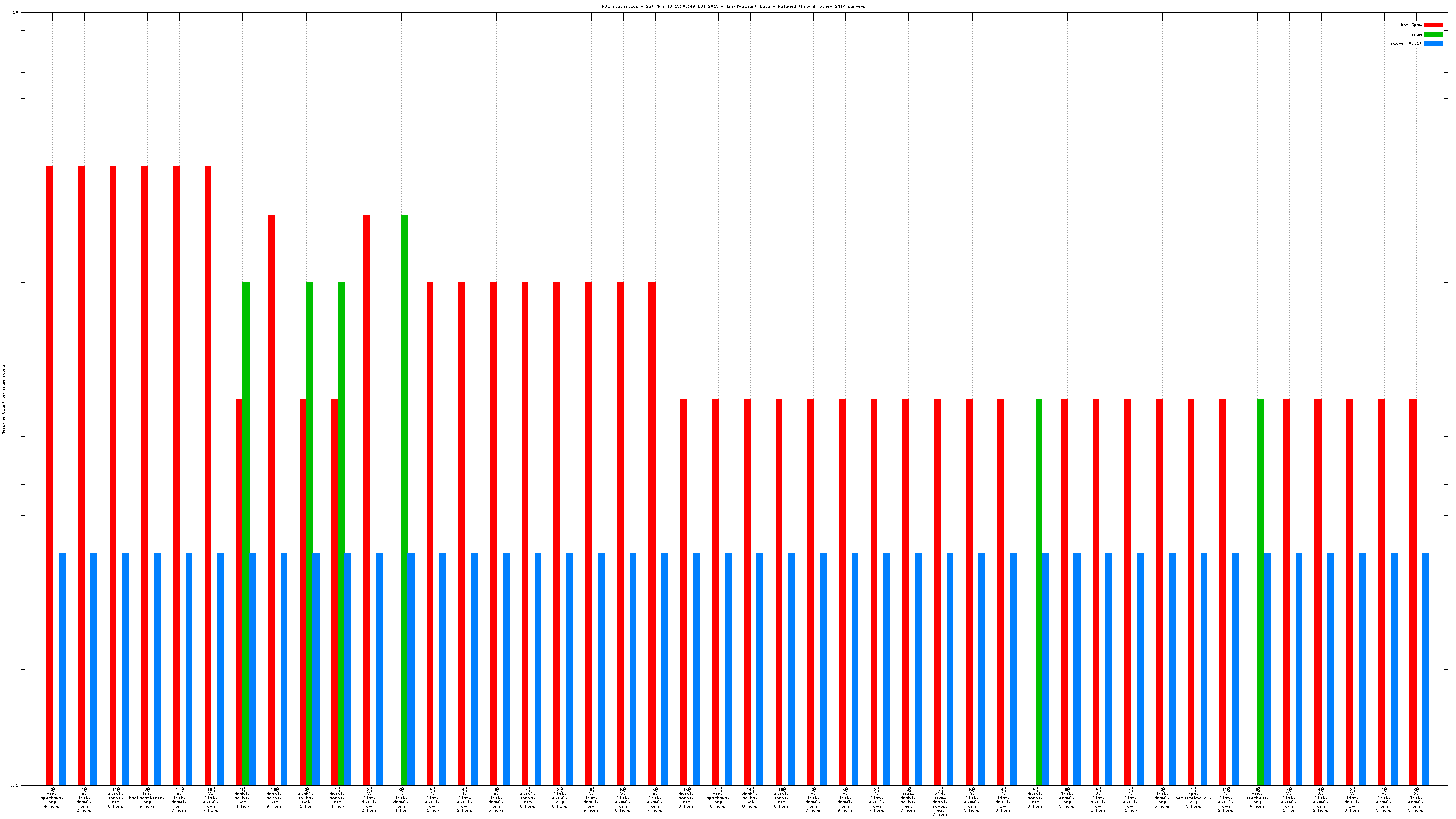Click the 11@ 0.list.dnswl.org 2 hops label
The image size is (1456, 819).
[x=1225, y=799]
